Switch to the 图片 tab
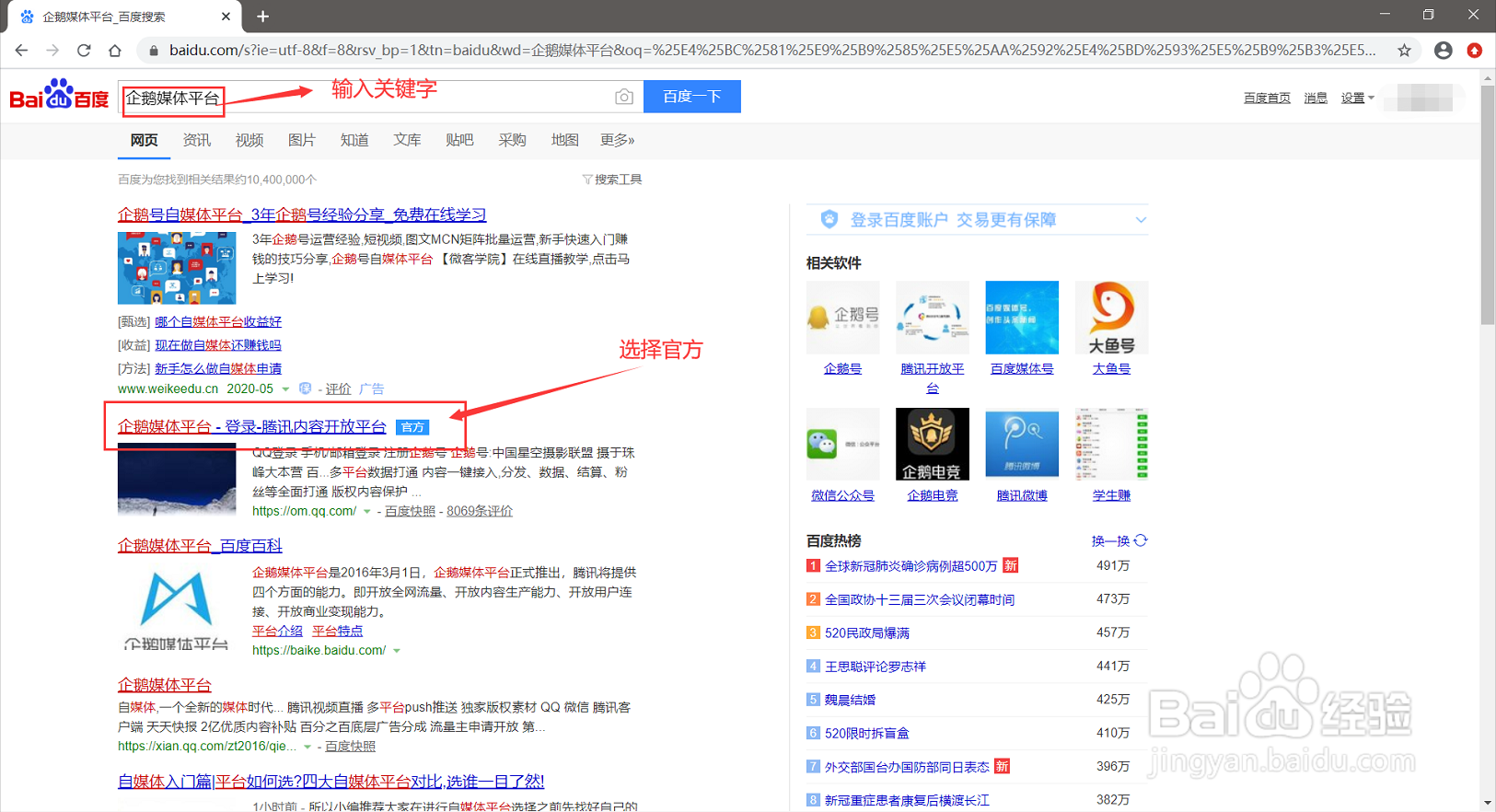1496x812 pixels. (x=301, y=140)
